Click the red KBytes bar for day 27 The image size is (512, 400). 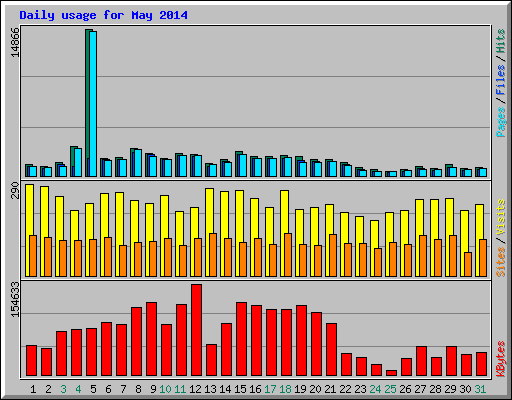(x=421, y=361)
